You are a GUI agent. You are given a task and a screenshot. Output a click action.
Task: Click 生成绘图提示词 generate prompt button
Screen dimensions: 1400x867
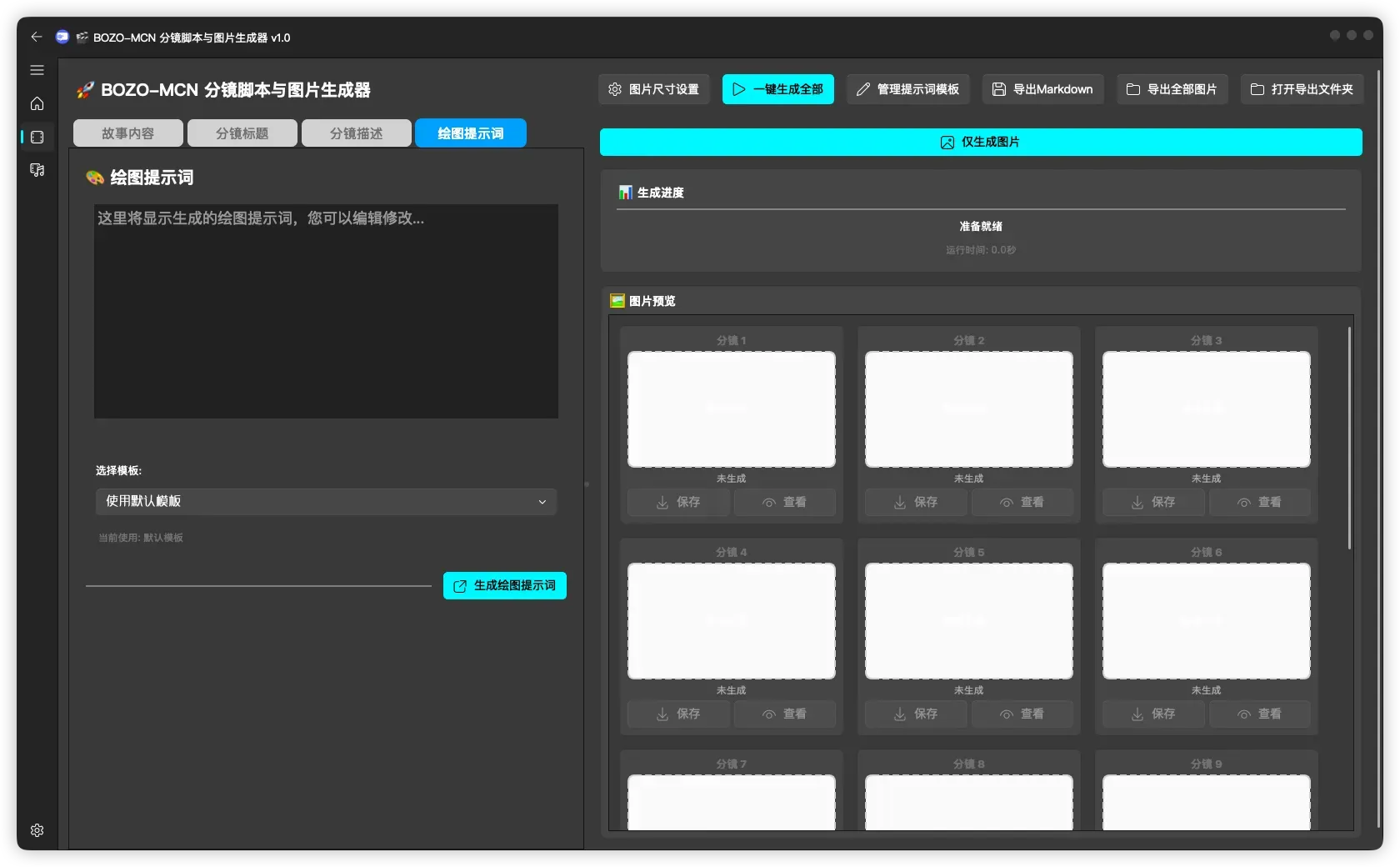click(x=505, y=586)
